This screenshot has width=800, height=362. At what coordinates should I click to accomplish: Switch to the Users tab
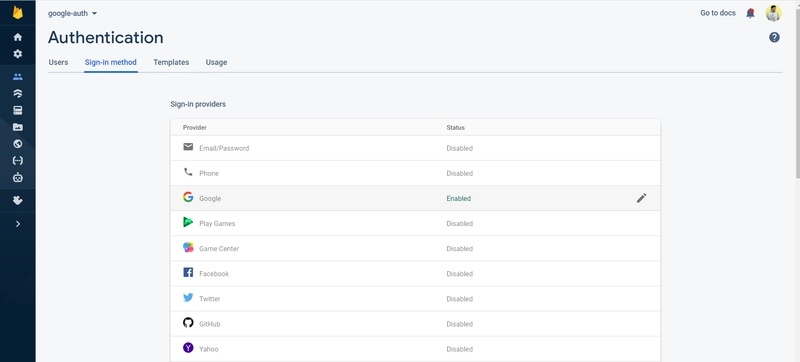[58, 62]
